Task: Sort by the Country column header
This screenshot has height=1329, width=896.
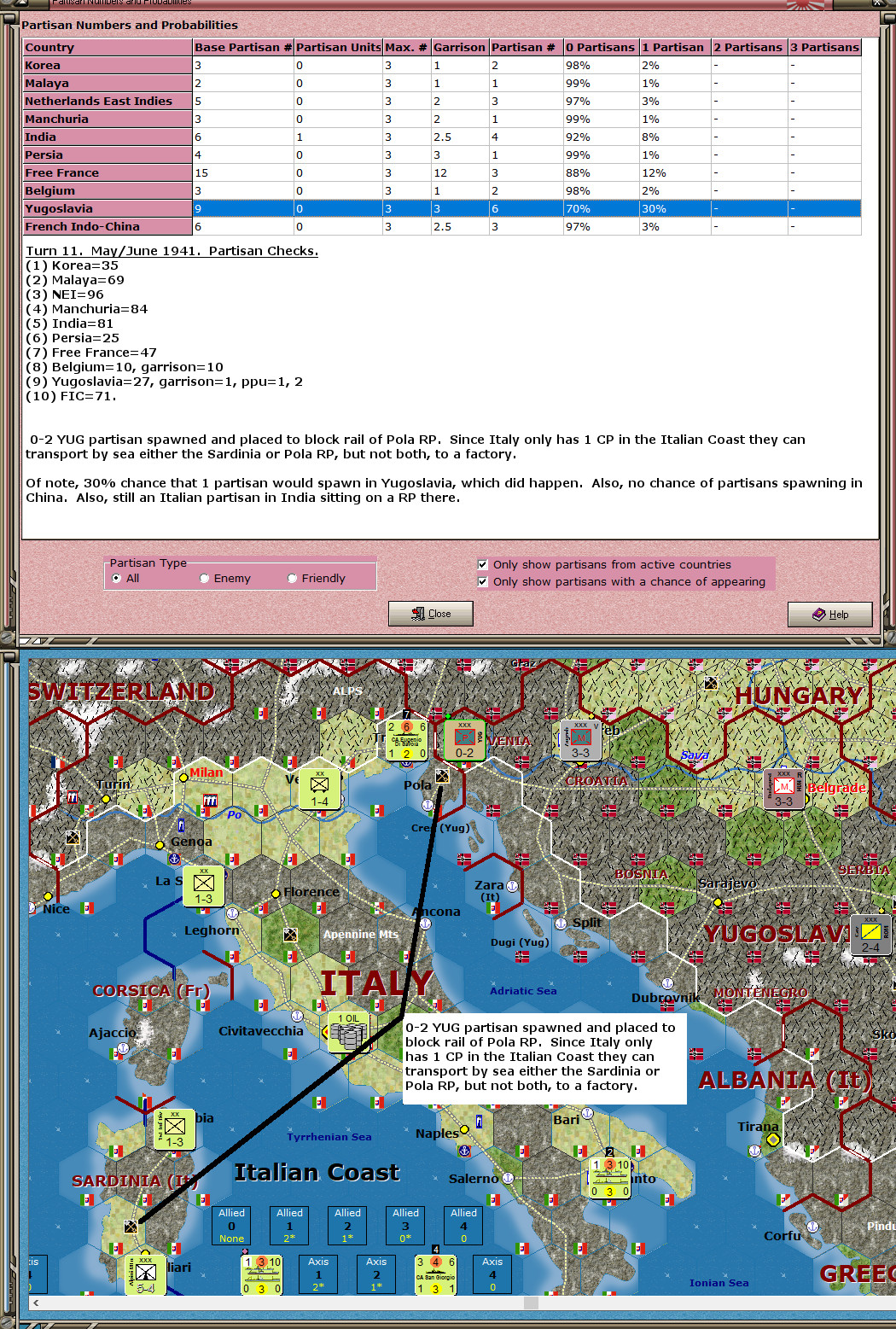Action: 108,47
